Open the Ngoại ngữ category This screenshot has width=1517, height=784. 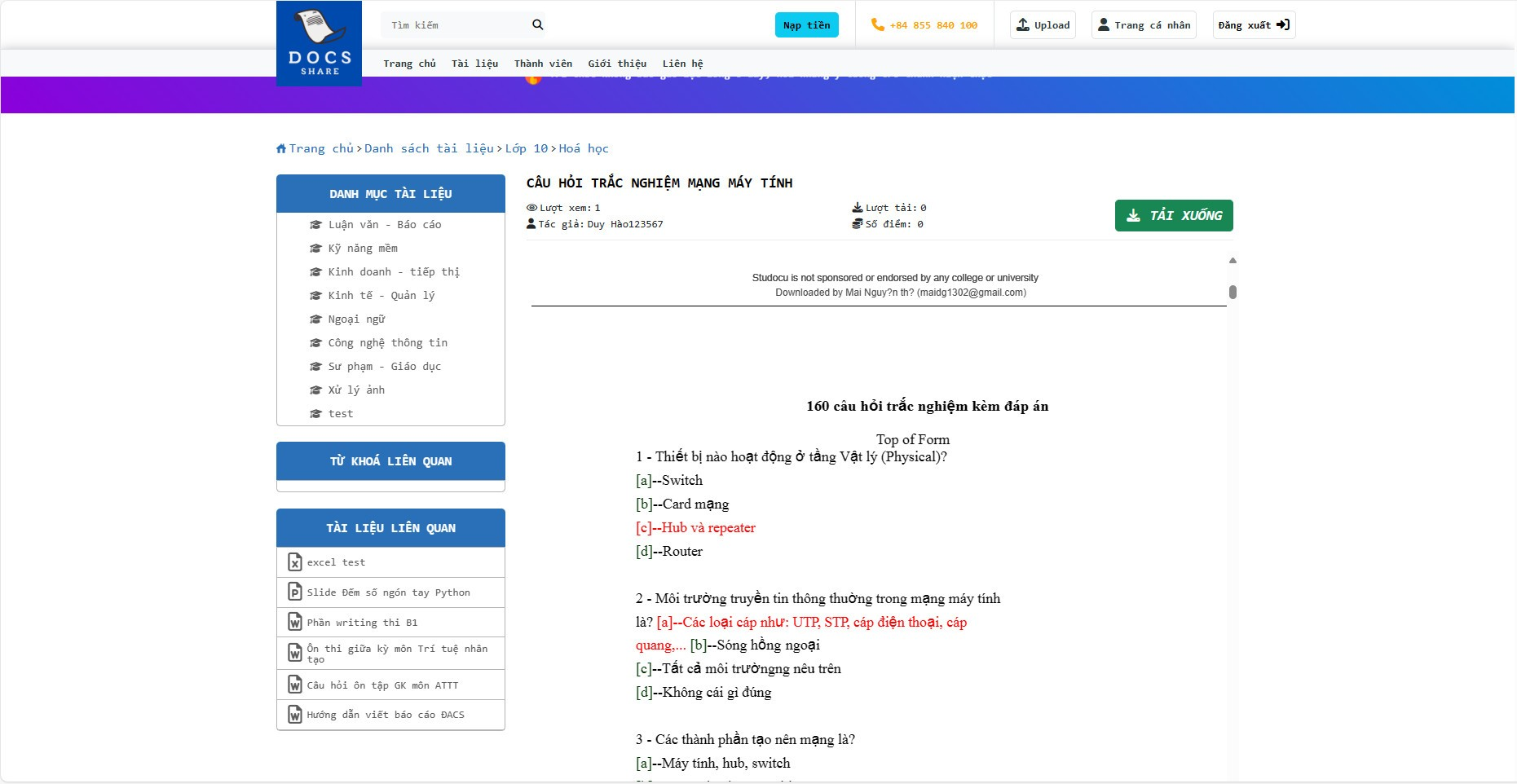[x=356, y=319]
